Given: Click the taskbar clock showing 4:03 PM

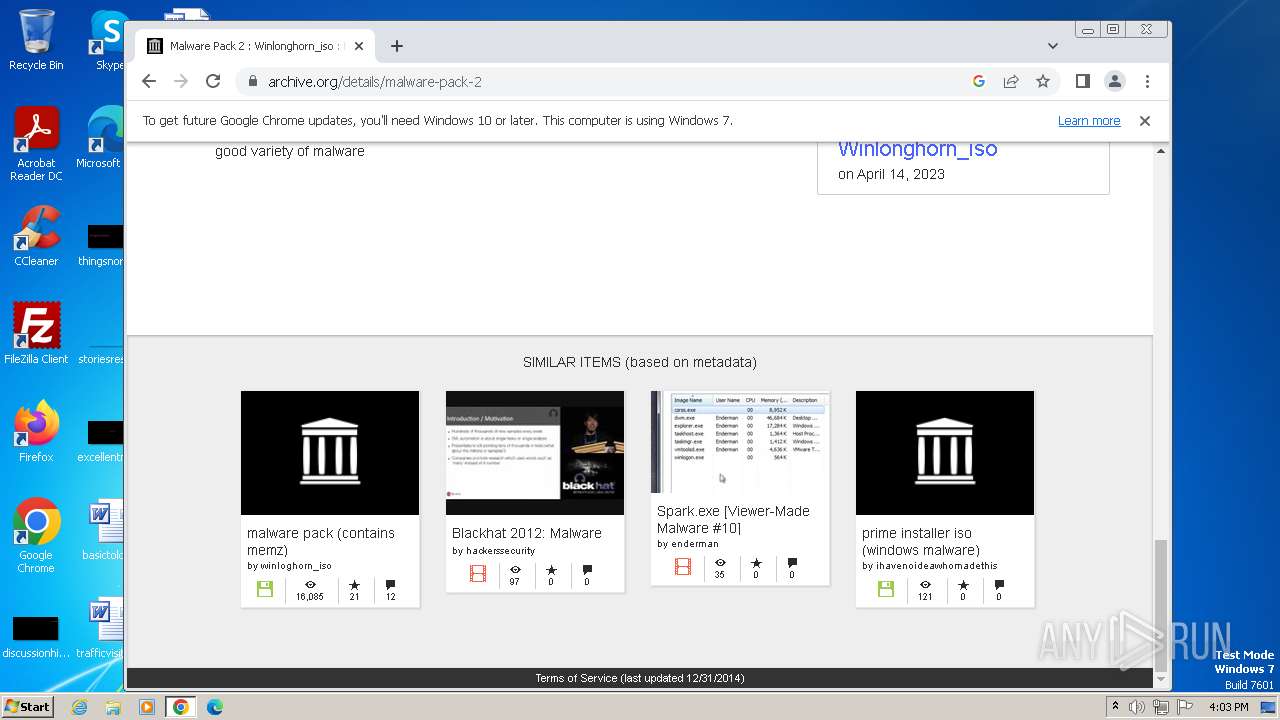Looking at the screenshot, I should click(x=1228, y=707).
